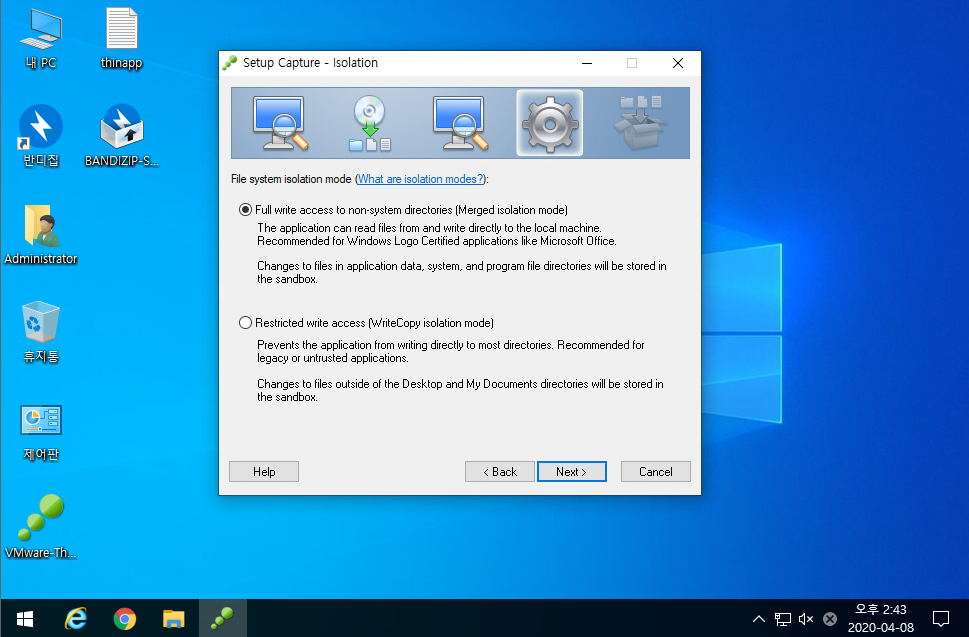
Task: Select the 제어판 control panel icon
Action: (x=41, y=431)
